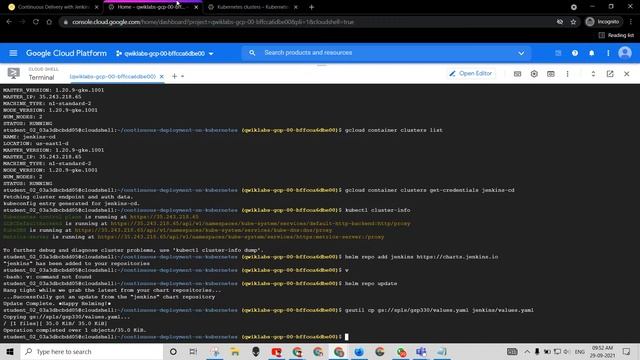Click the Kubernetes control plane URL in terminal
This screenshot has height=360, width=640.
pyautogui.click(x=164, y=217)
